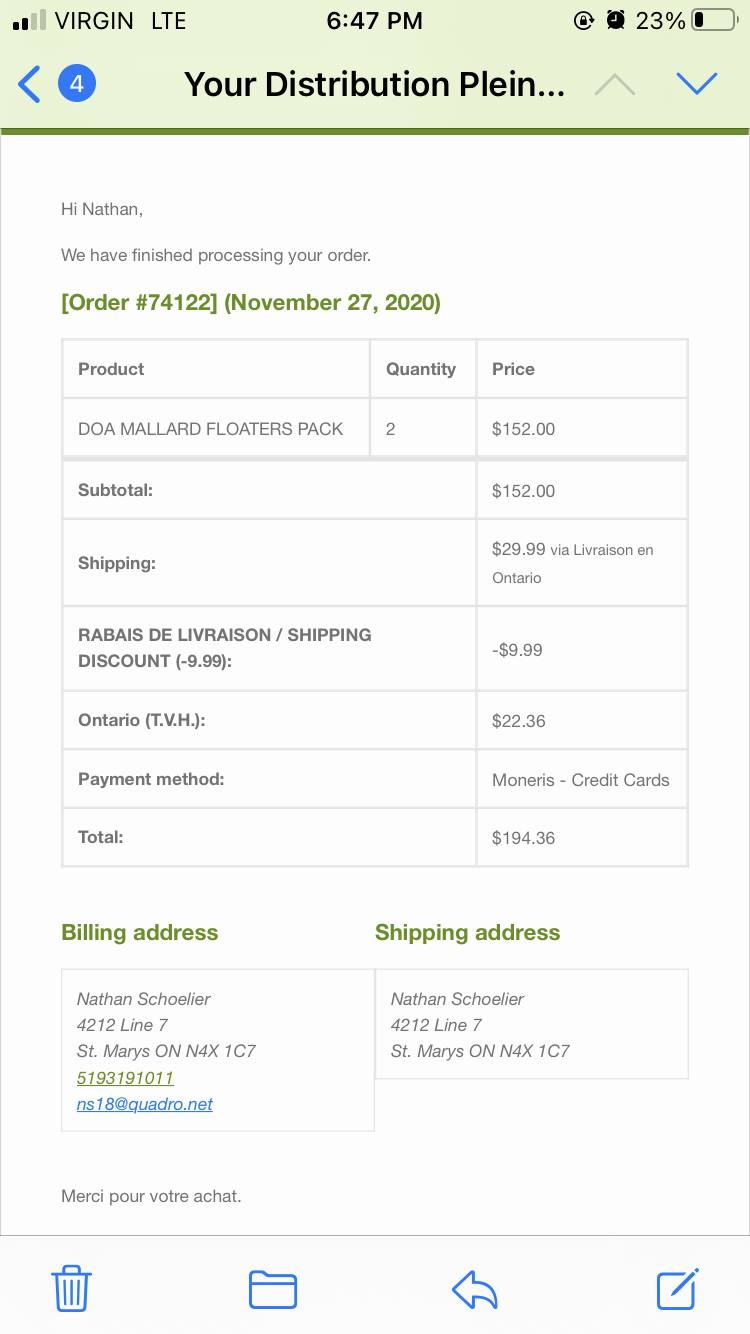Tap the Billing address heading
The image size is (750, 1334).
(140, 932)
